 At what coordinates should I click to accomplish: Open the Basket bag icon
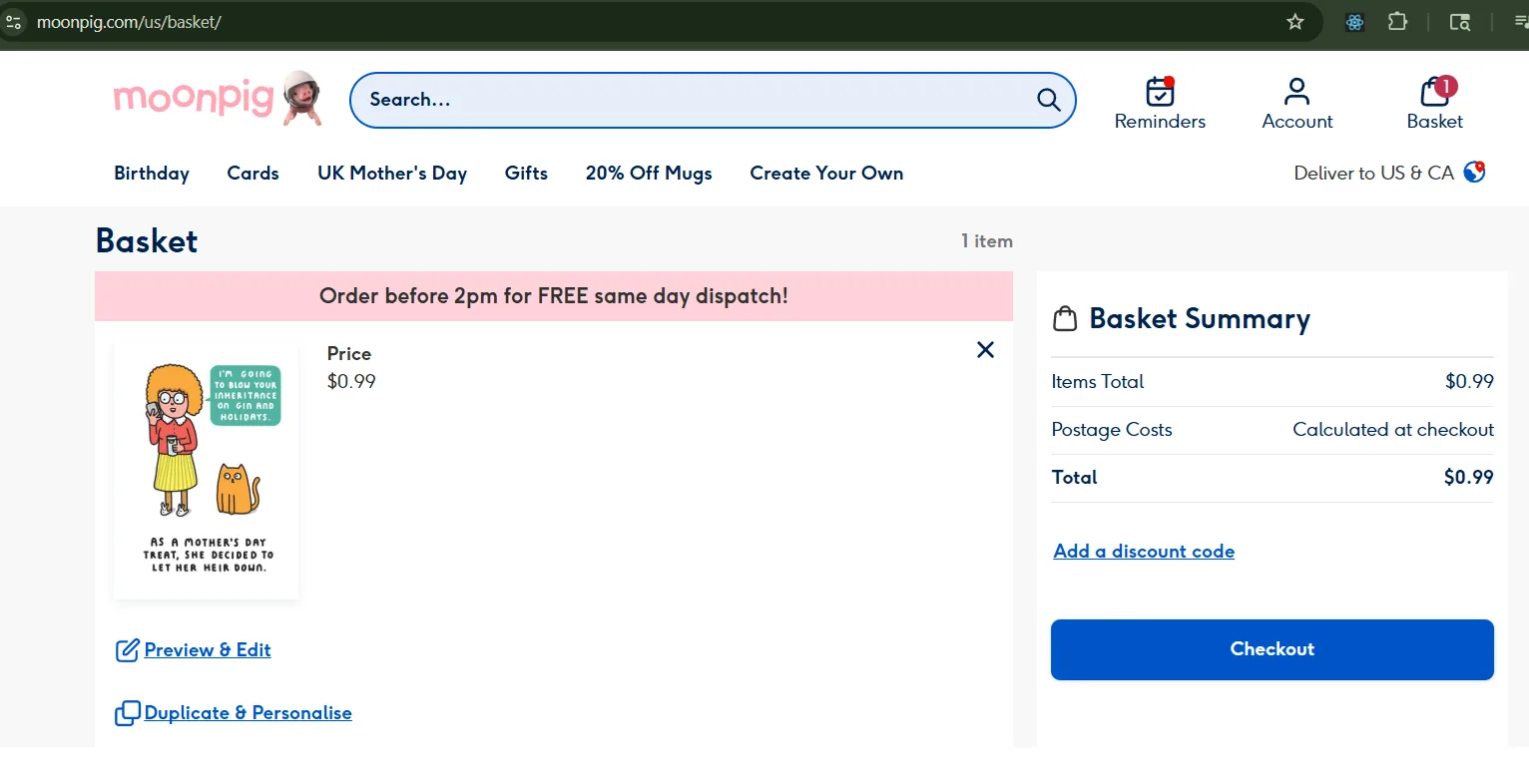pos(1435,92)
